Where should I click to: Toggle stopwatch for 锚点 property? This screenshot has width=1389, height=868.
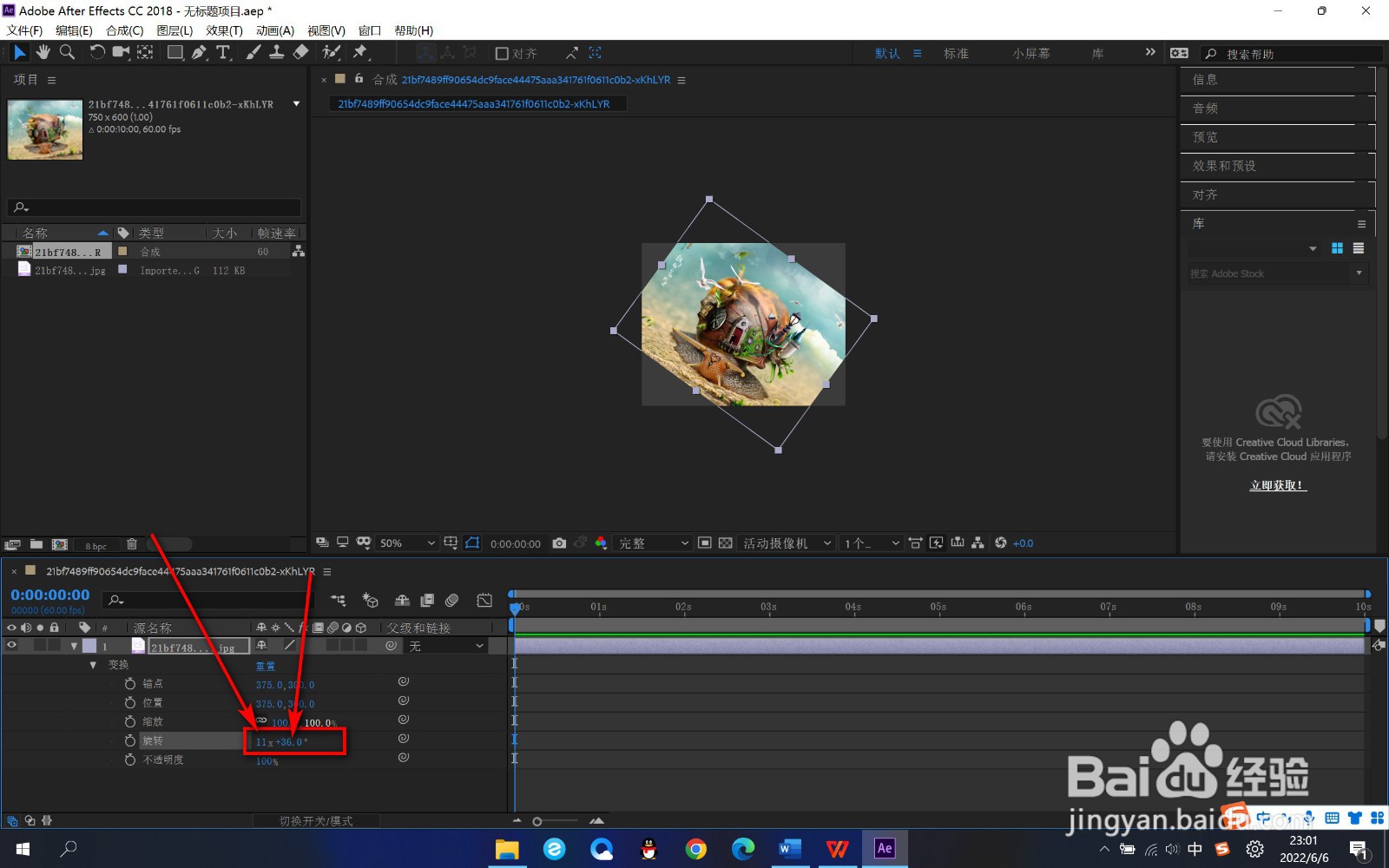click(x=130, y=684)
